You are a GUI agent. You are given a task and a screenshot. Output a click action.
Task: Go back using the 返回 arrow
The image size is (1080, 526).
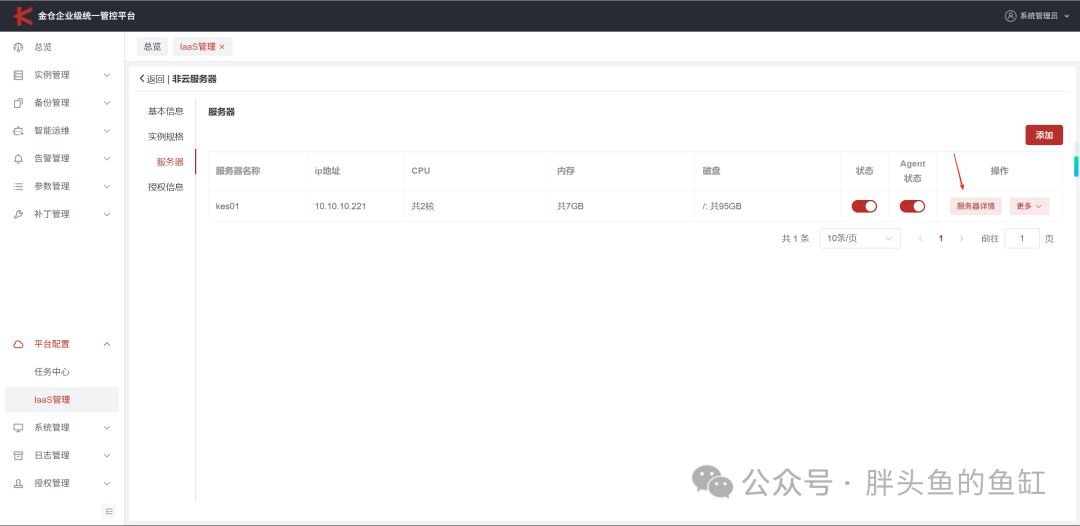[x=142, y=78]
